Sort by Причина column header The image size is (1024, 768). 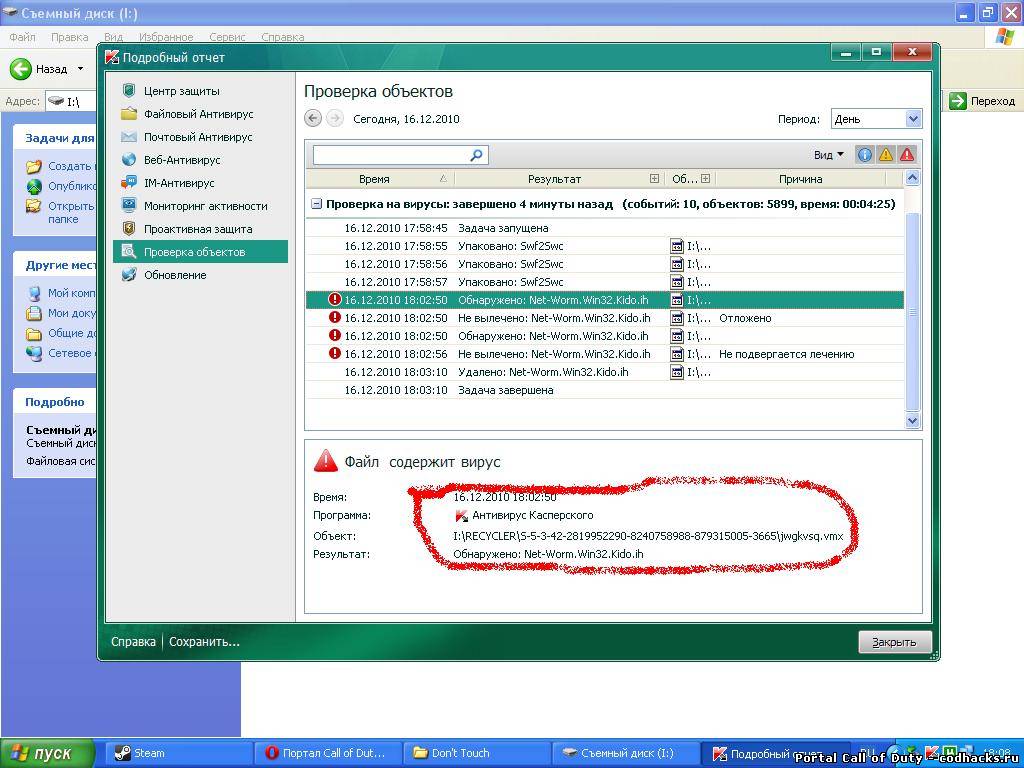point(801,178)
